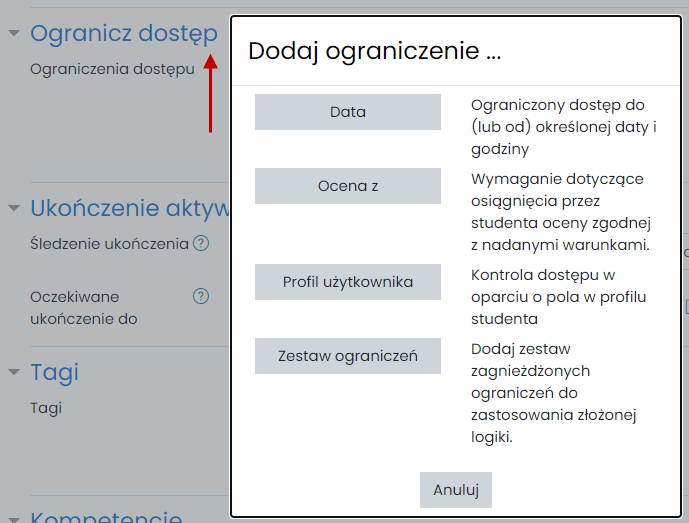
Task: Toggle the Kompetencje section arrow
Action: click(14, 518)
